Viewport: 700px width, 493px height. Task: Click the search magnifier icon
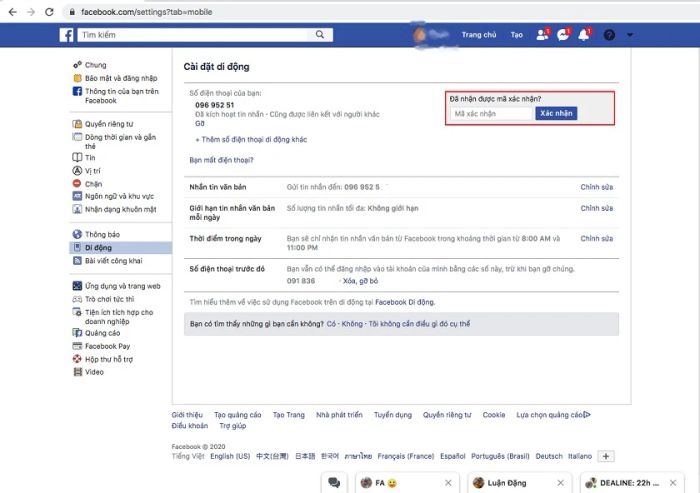click(320, 34)
